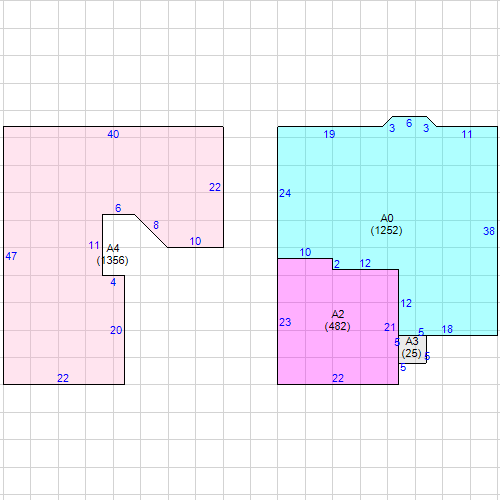Select the A3 (25) area label
Image resolution: width=500 pixels, height=500 pixels.
click(x=412, y=347)
